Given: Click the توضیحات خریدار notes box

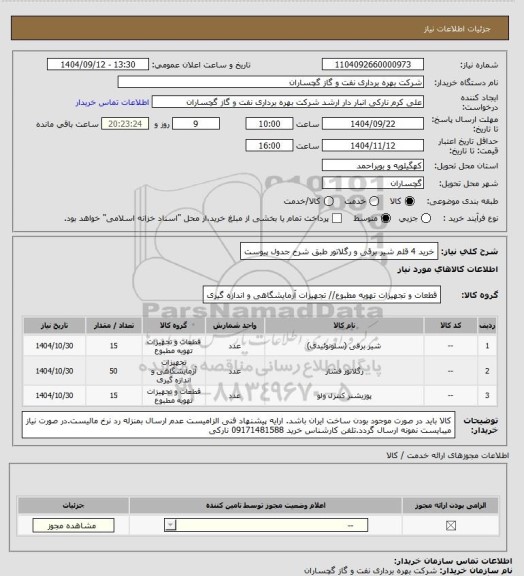Looking at the screenshot, I should click(238, 425).
